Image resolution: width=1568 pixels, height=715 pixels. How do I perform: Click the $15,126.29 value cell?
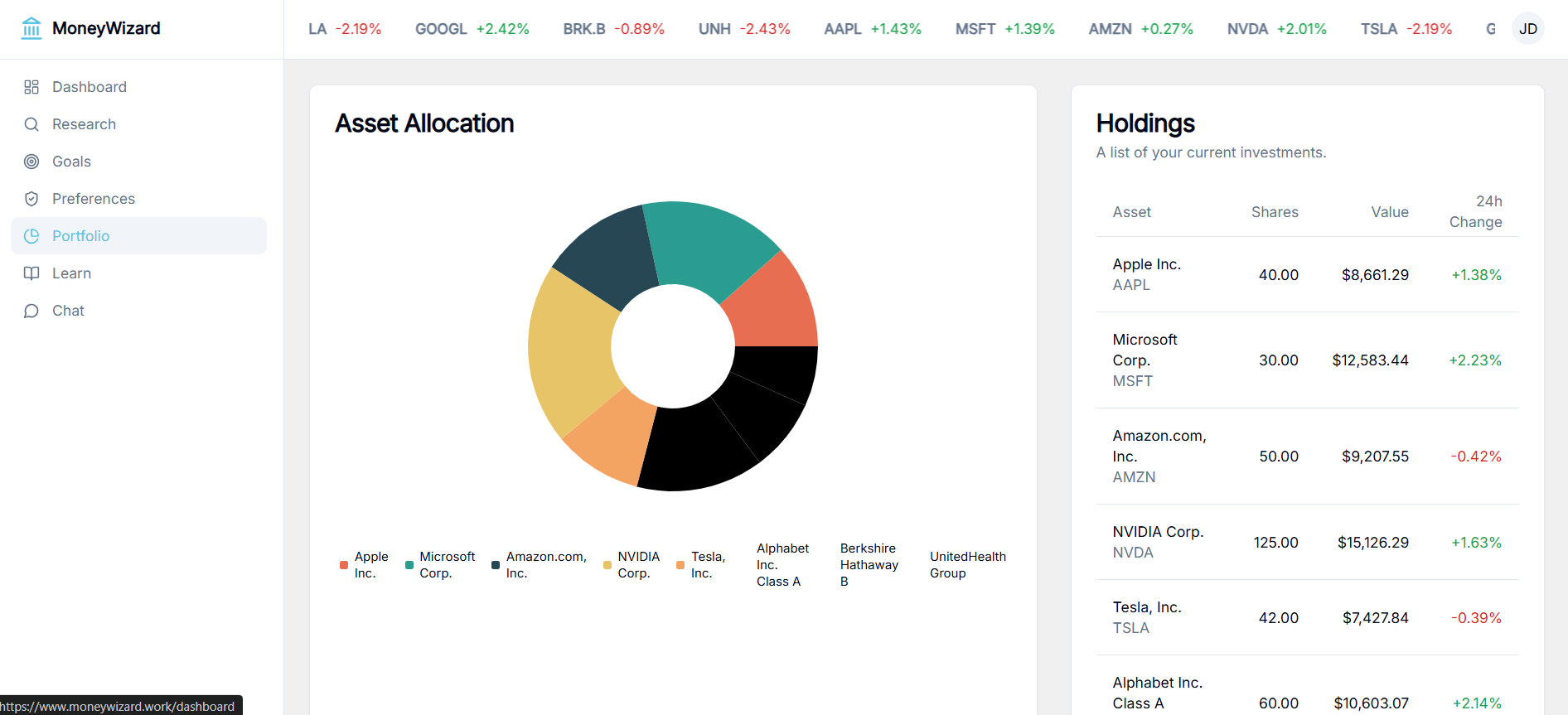(1372, 543)
